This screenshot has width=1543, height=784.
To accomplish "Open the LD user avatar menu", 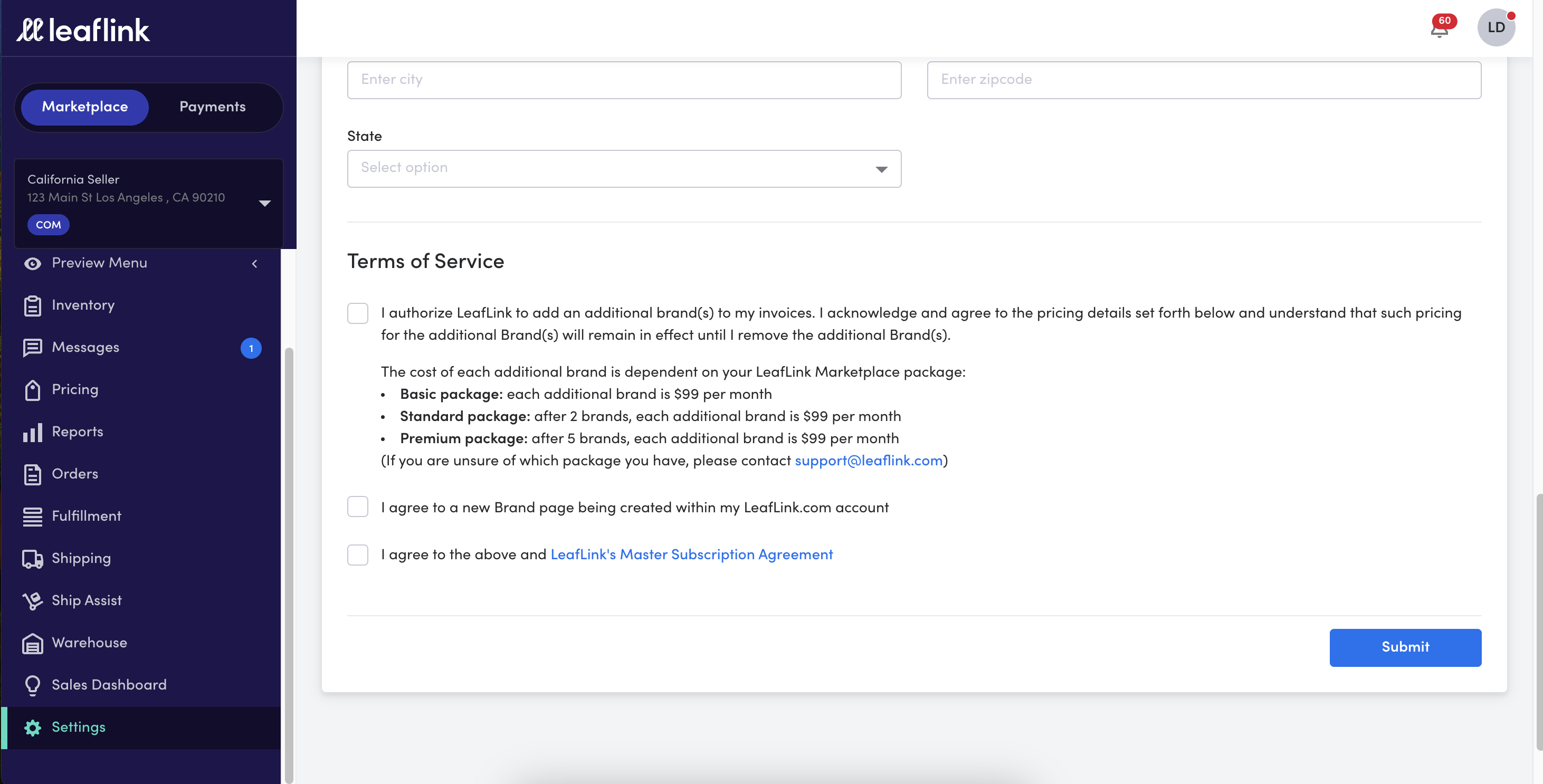I will (1496, 27).
